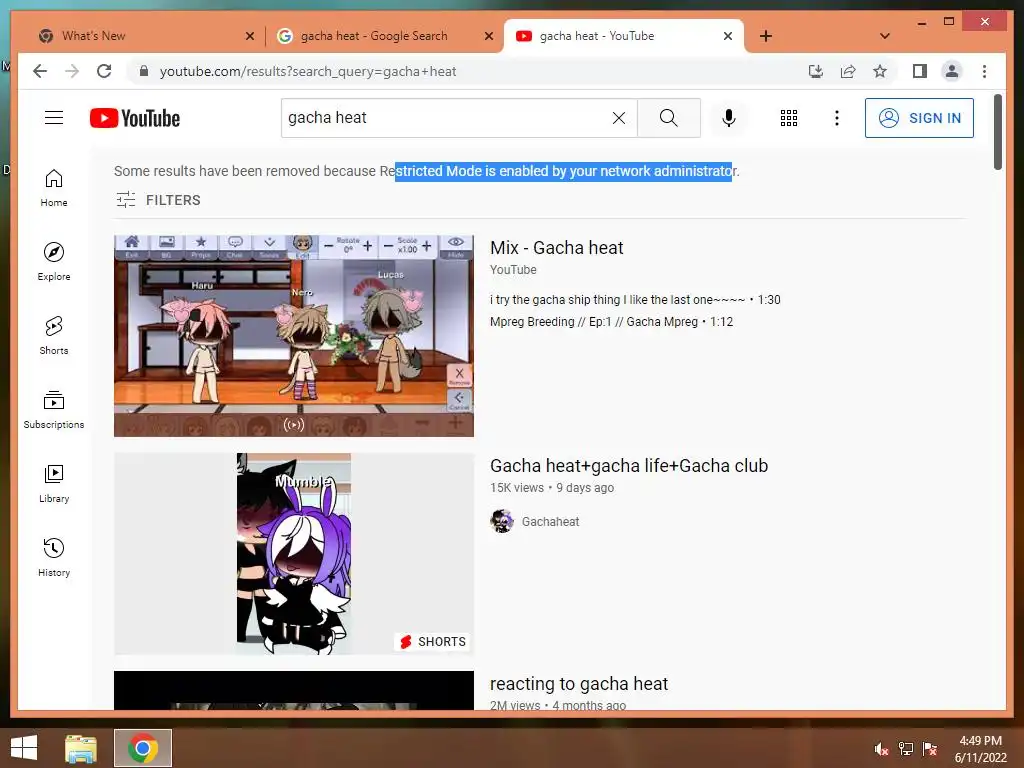Viewport: 1024px width, 768px height.
Task: Close the What's New tab
Action: pos(249,36)
